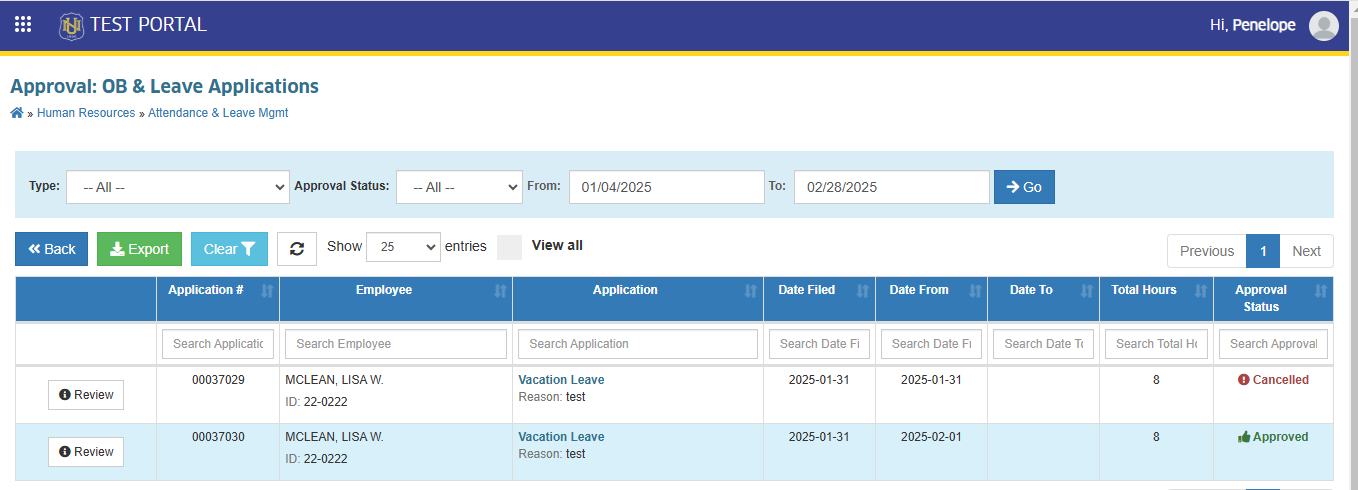1358x490 pixels.
Task: Focus the Search Date From field
Action: pos(931,344)
